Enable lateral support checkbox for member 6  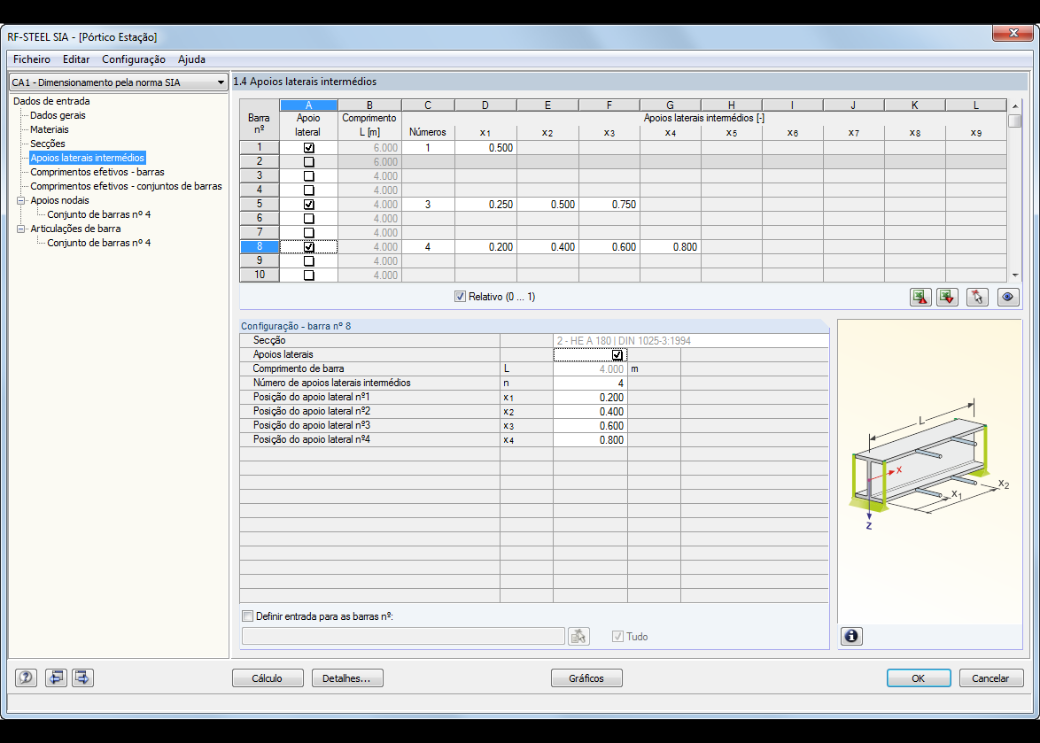(308, 218)
